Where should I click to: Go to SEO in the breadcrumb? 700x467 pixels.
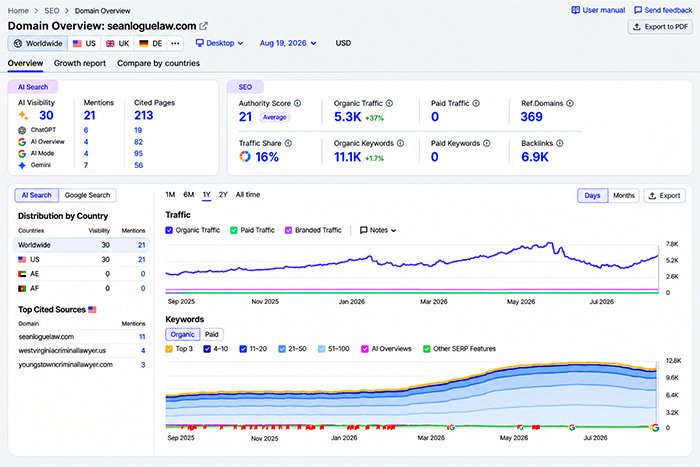(52, 11)
